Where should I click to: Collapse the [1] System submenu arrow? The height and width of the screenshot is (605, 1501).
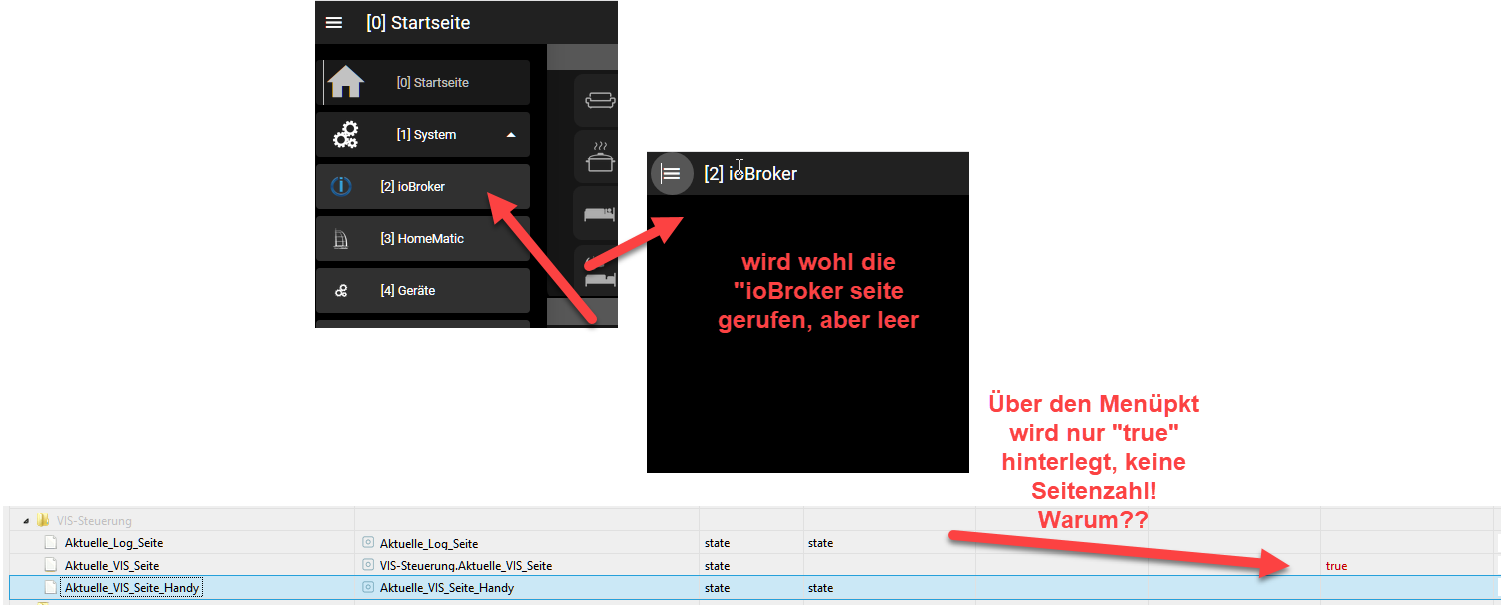click(x=511, y=134)
